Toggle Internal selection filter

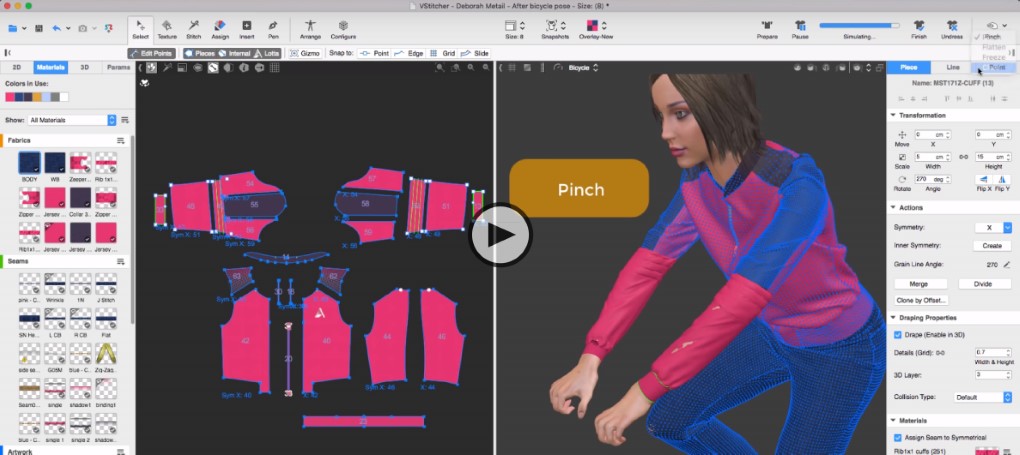click(x=235, y=53)
